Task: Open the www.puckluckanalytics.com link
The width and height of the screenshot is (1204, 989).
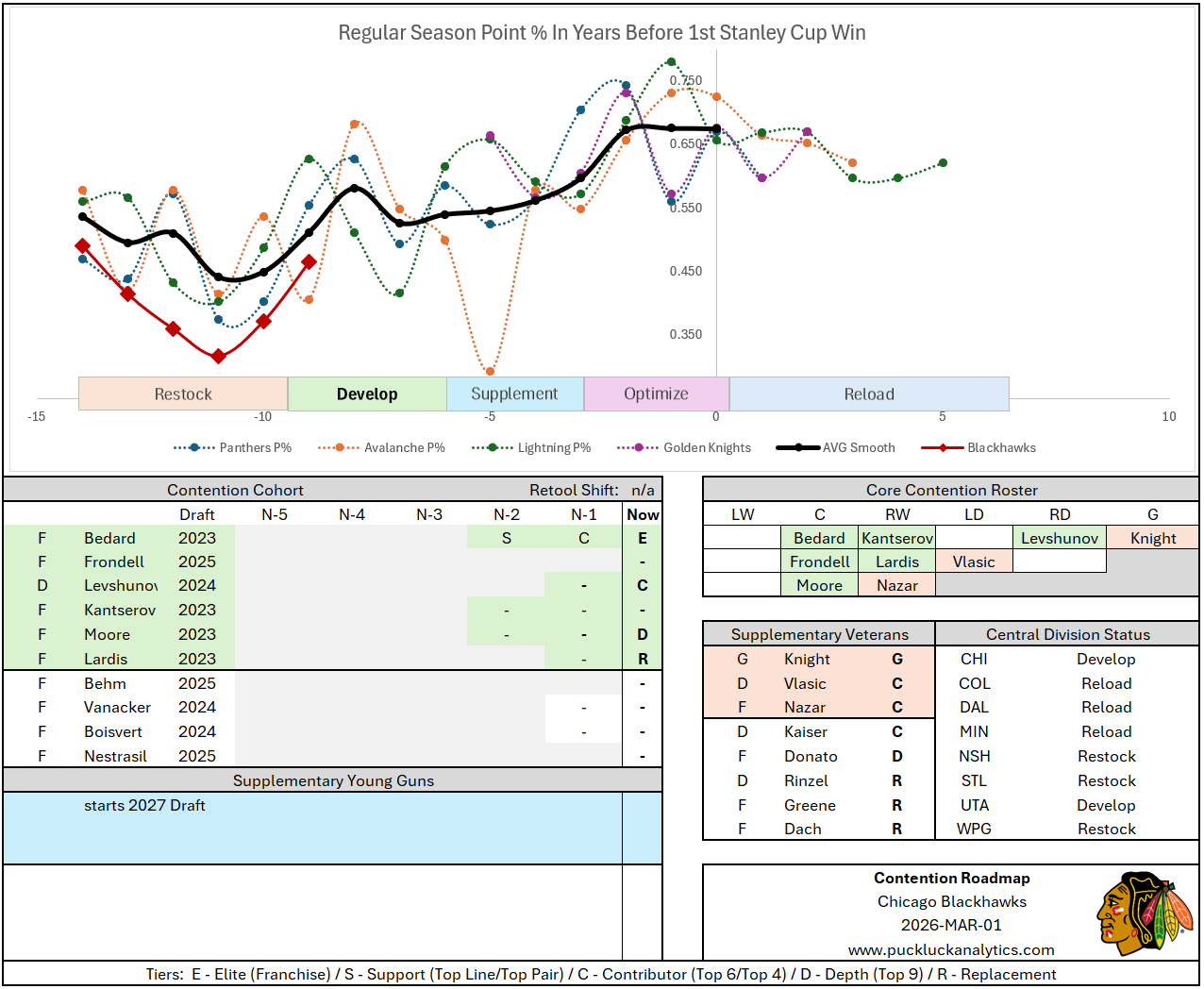Action: [951, 949]
